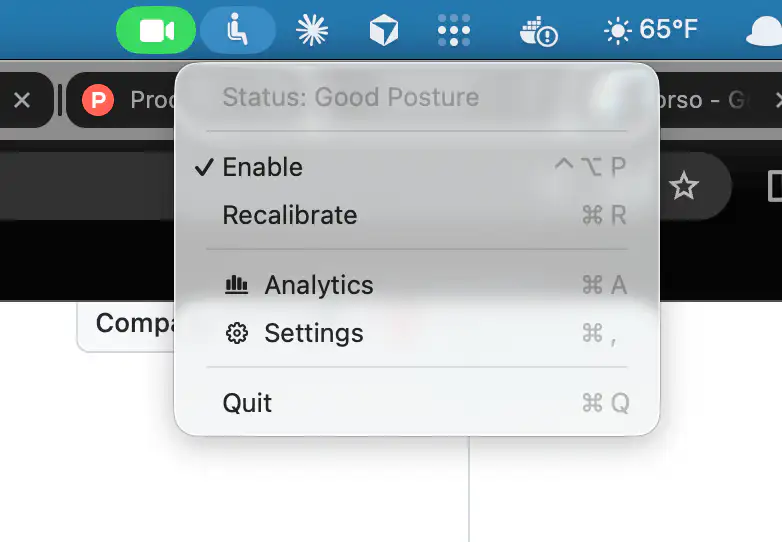Viewport: 782px width, 542px height.
Task: Open Analytics from the posture menu
Action: point(318,285)
